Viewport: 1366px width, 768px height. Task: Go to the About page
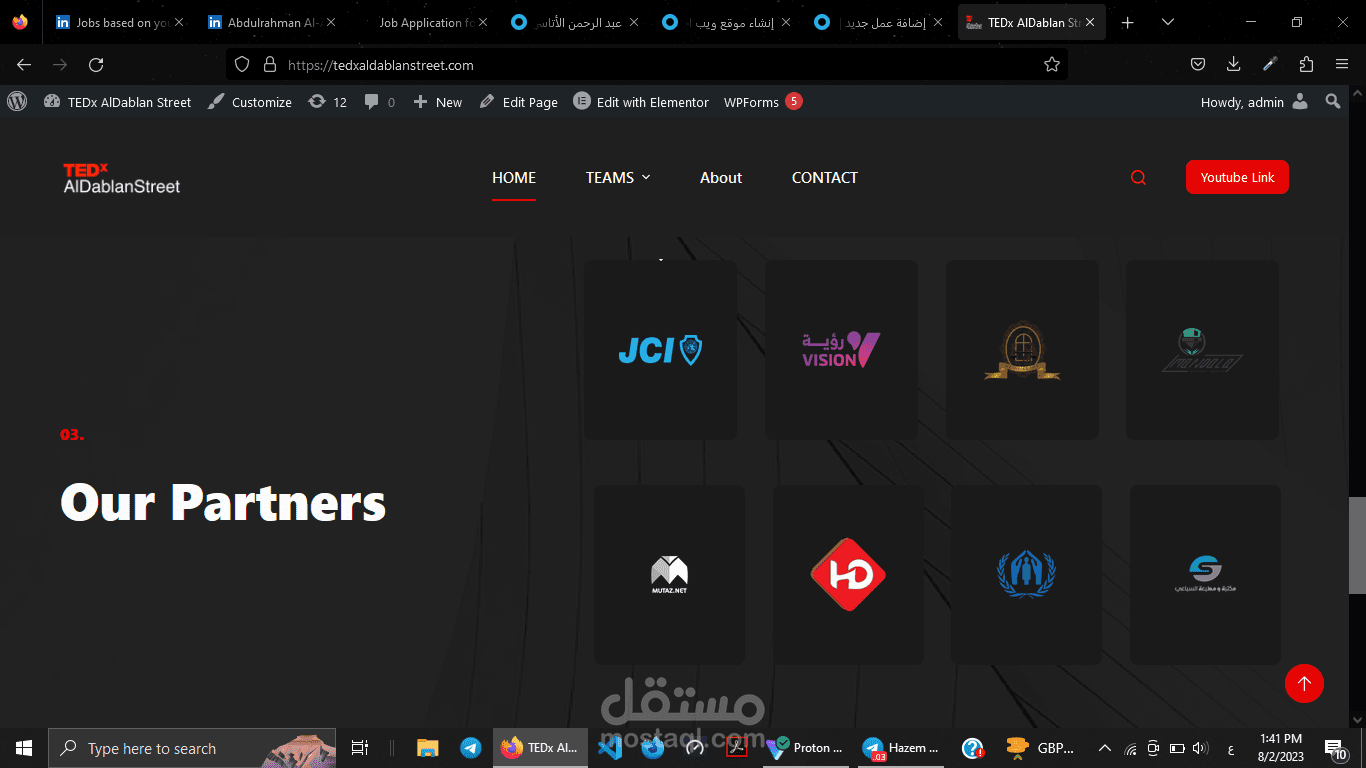pos(721,178)
